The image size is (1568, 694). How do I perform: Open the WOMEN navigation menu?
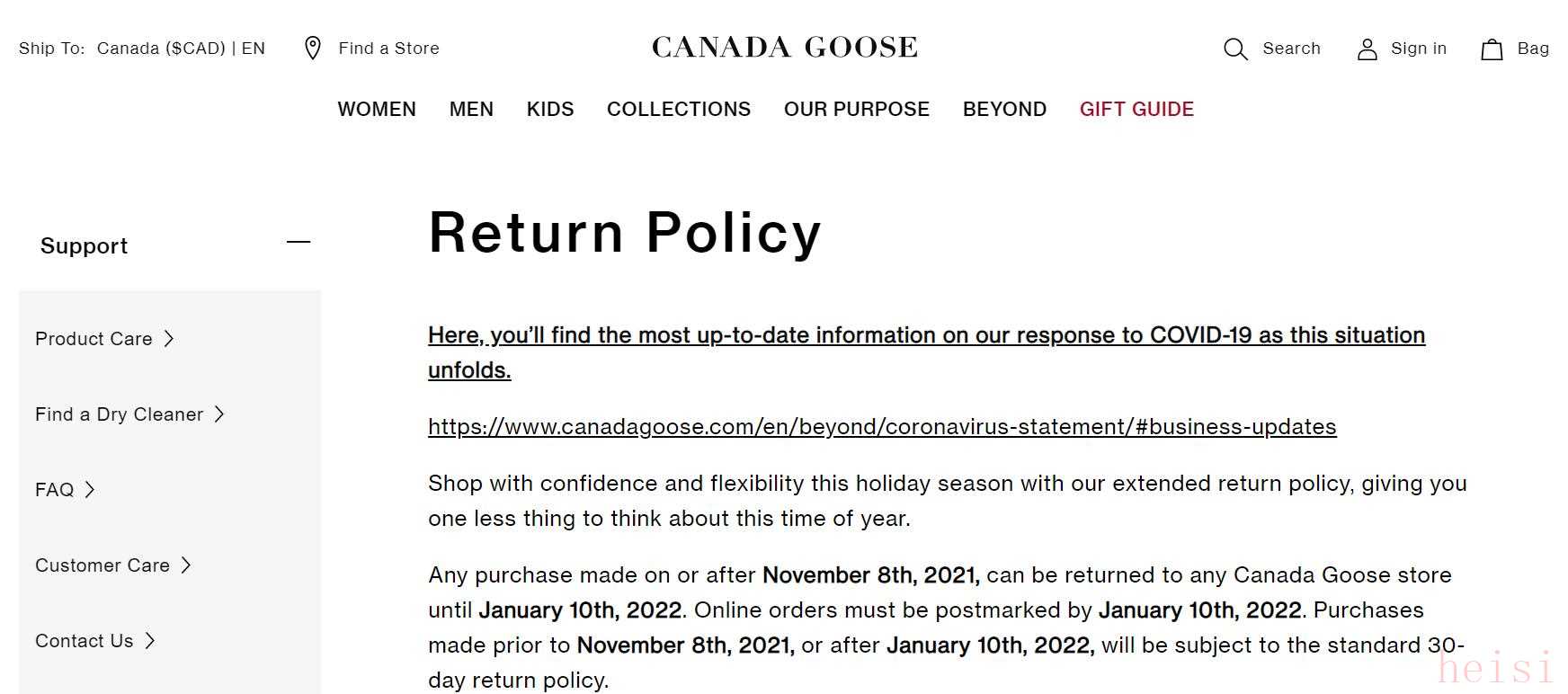point(377,110)
